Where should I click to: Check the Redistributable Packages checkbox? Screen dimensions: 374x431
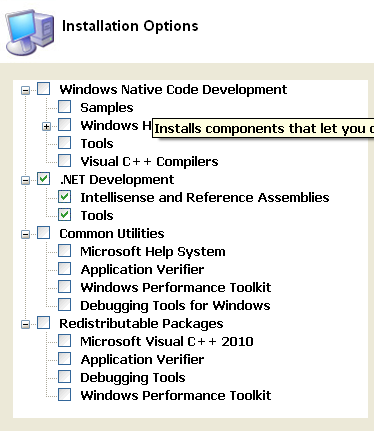43,323
